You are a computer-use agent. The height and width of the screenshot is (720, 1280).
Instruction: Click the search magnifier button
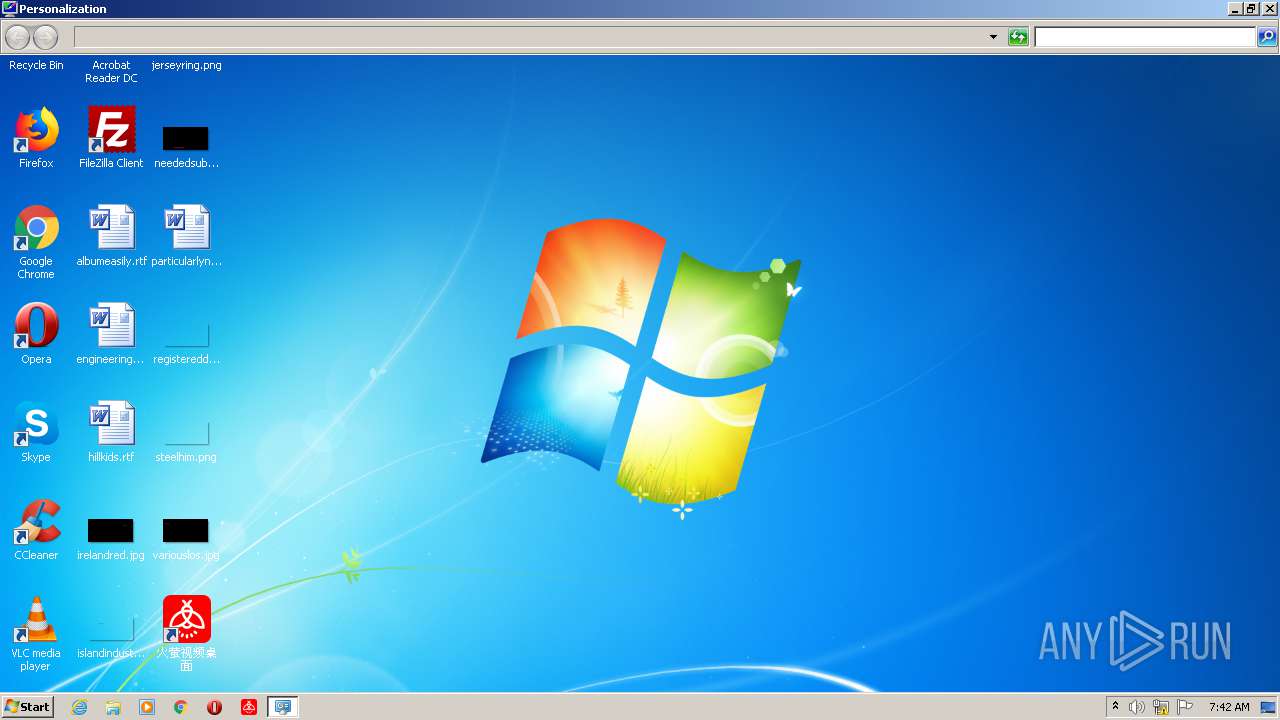coord(1266,37)
